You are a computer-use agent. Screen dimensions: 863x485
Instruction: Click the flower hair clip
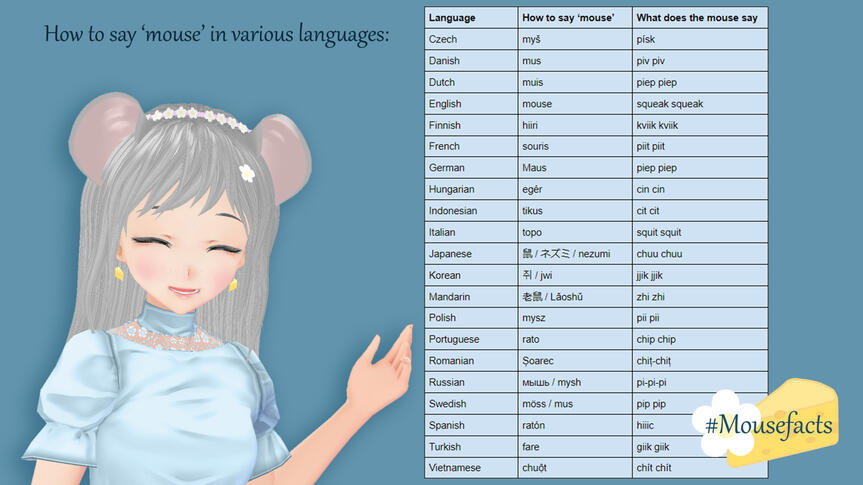[x=247, y=173]
